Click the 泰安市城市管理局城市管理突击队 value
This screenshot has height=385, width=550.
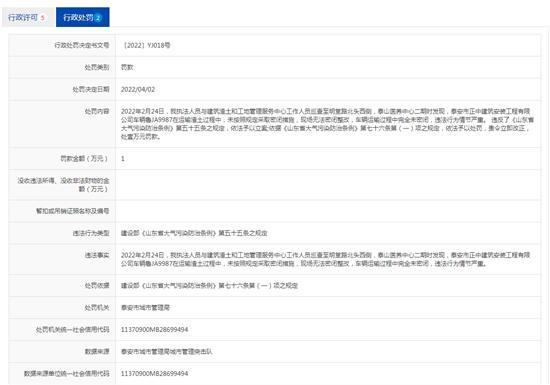point(167,352)
